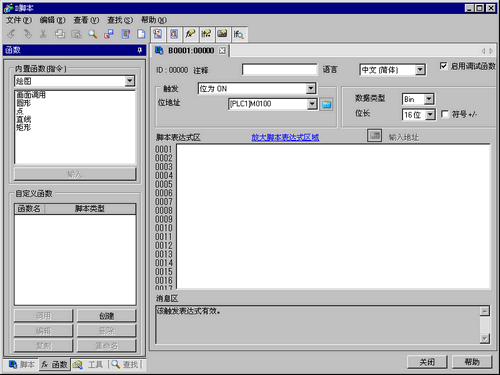Click the toolbar icon with red circled number

158,34
